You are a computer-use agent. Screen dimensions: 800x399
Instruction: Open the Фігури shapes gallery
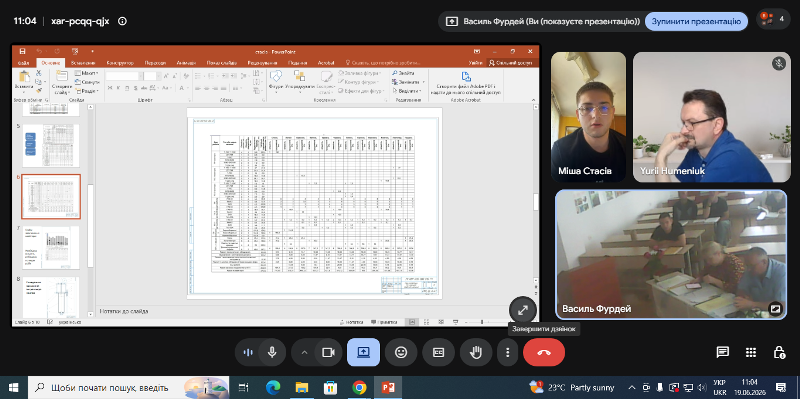(x=276, y=81)
